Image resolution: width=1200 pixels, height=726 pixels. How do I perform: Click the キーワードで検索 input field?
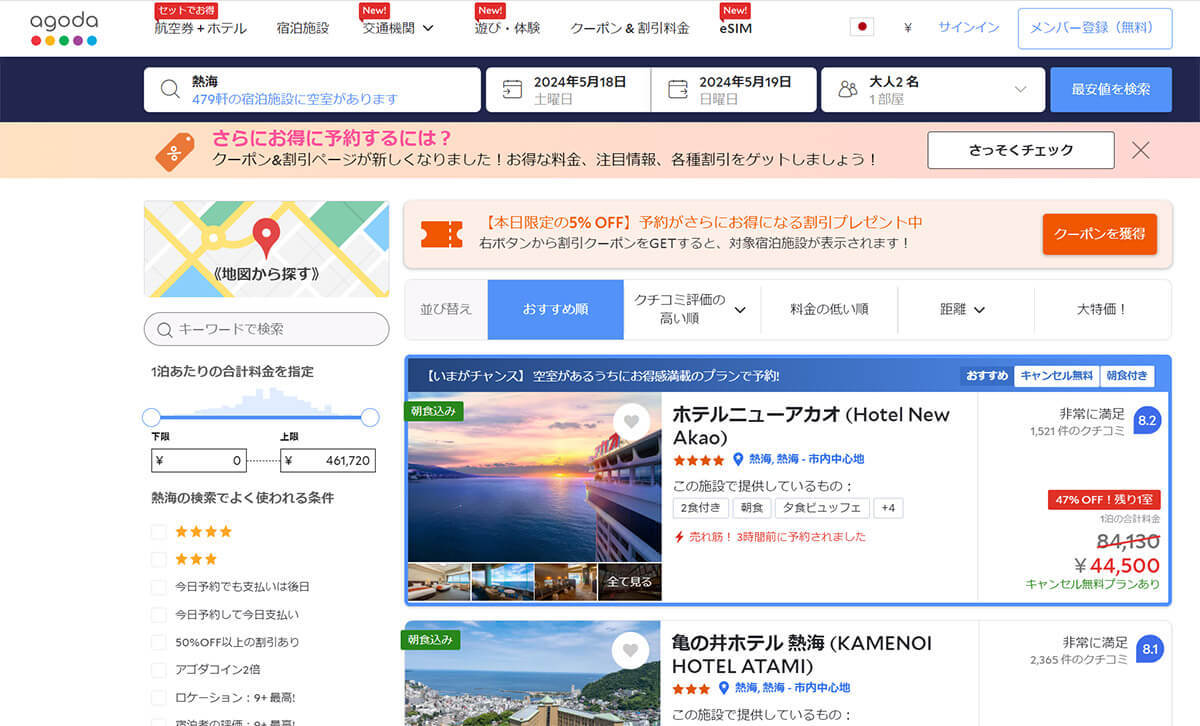click(266, 329)
